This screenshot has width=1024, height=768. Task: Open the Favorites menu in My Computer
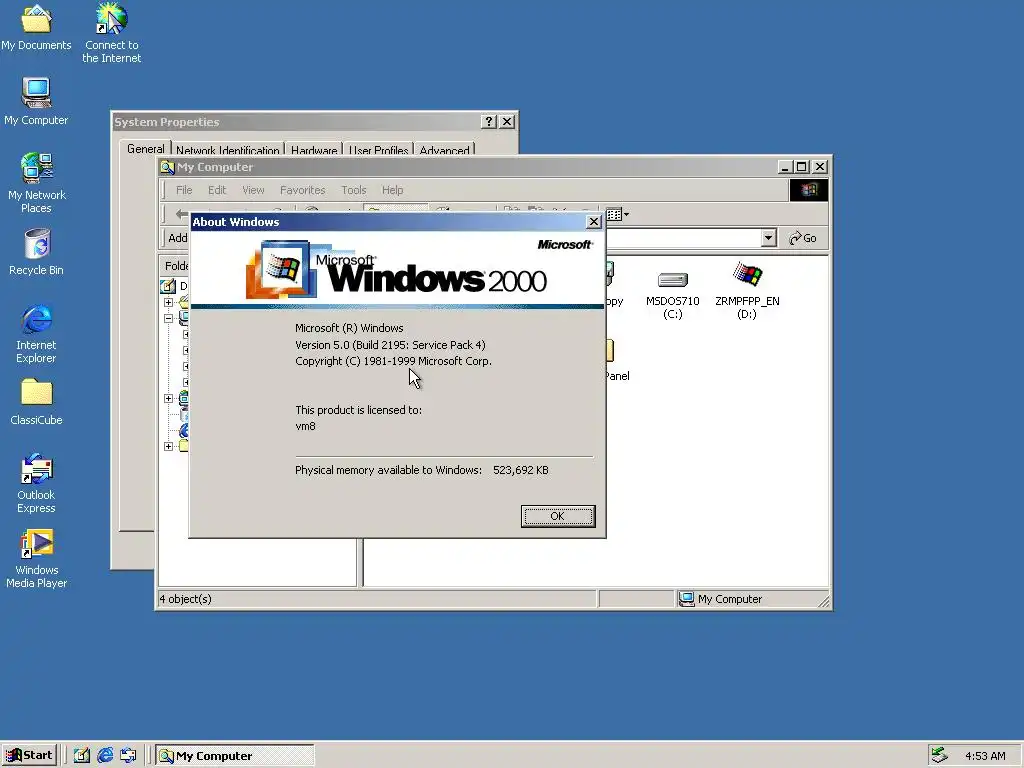(x=302, y=190)
